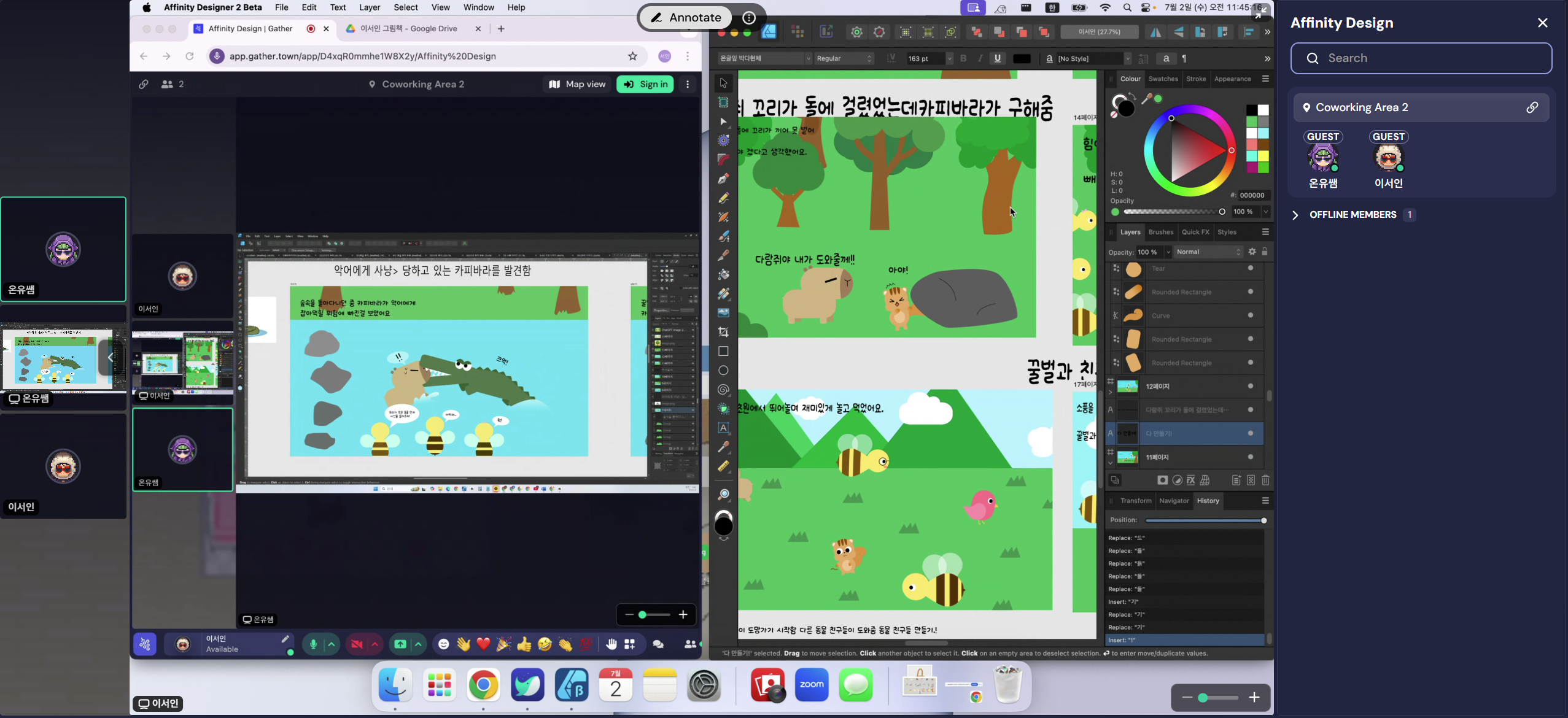Choose the Artistic Text tool
1568x718 pixels.
pyautogui.click(x=723, y=428)
